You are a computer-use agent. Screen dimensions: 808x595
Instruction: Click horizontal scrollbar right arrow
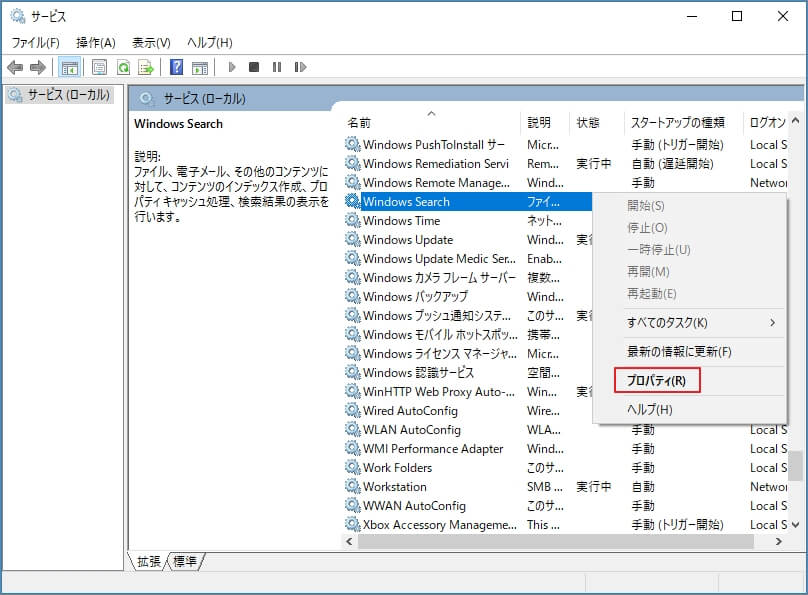[x=779, y=541]
